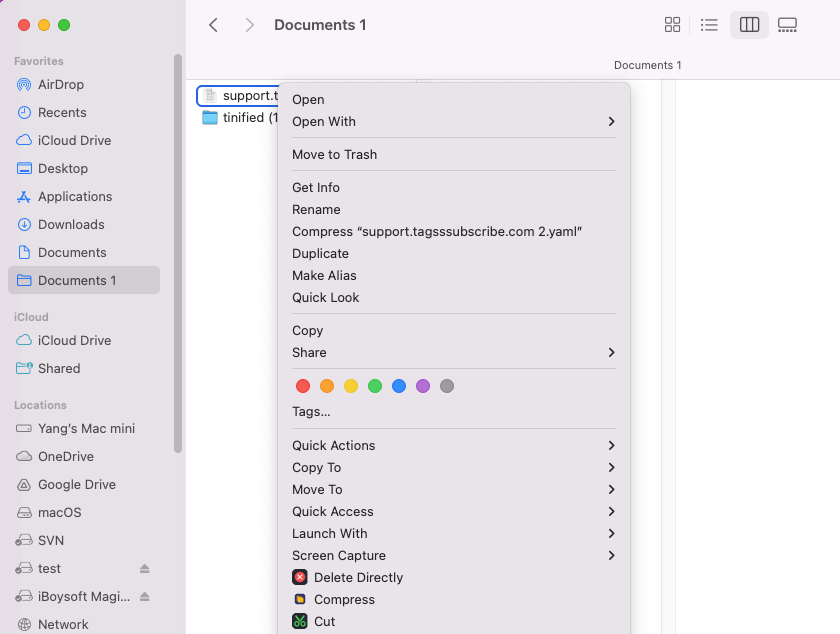Select the tinified folder in file list
Viewport: 840px width, 634px height.
(240, 117)
